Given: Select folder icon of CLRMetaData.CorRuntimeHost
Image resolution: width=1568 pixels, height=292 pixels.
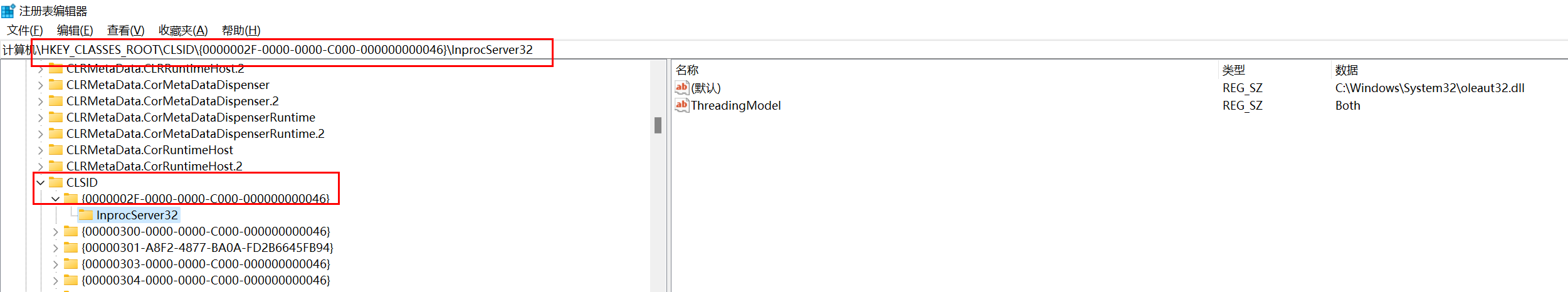Looking at the screenshot, I should click(56, 150).
